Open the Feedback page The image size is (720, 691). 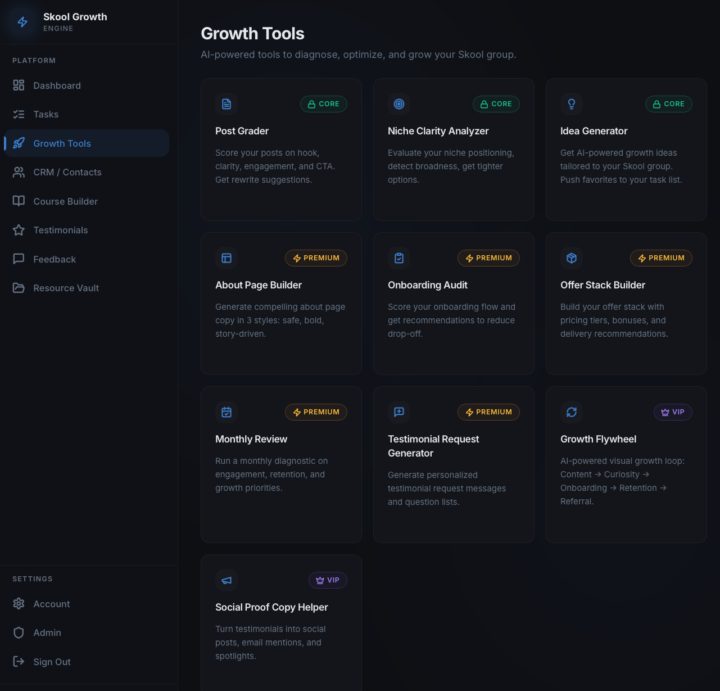86,259
